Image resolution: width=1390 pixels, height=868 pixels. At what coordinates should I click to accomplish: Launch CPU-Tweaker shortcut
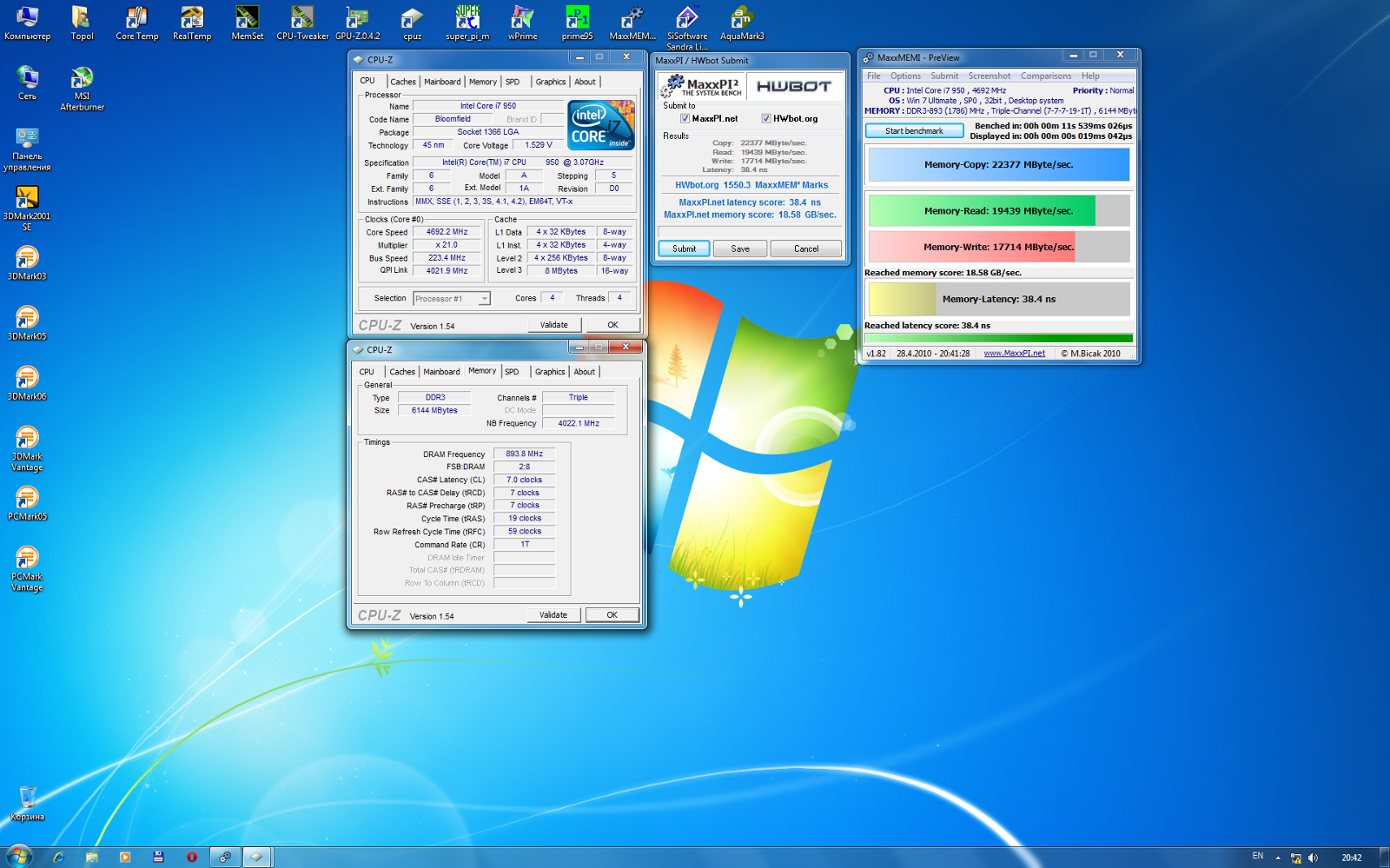302,23
